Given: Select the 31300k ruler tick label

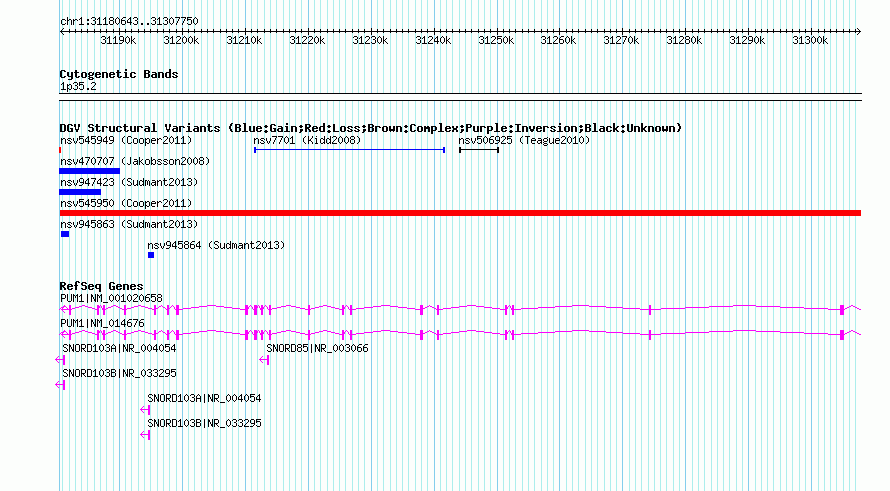Looking at the screenshot, I should pyautogui.click(x=810, y=40).
